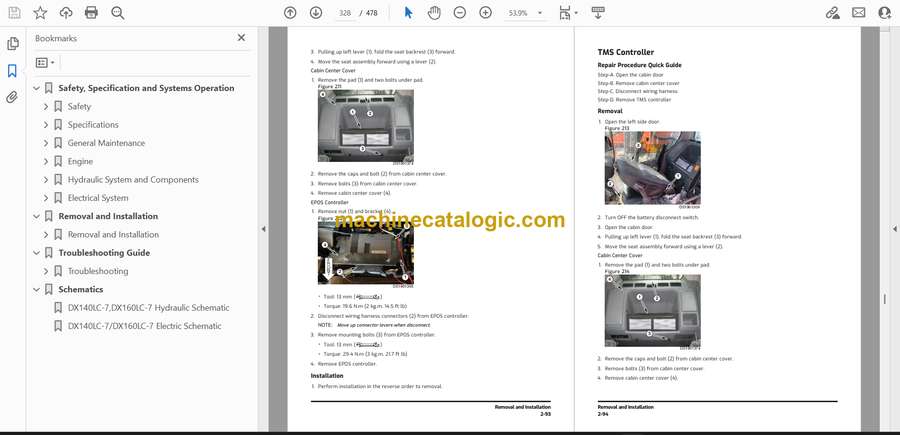Screen dimensions: 900x435
Task: Toggle the Page Thumbnails panel
Action: (x=13, y=44)
